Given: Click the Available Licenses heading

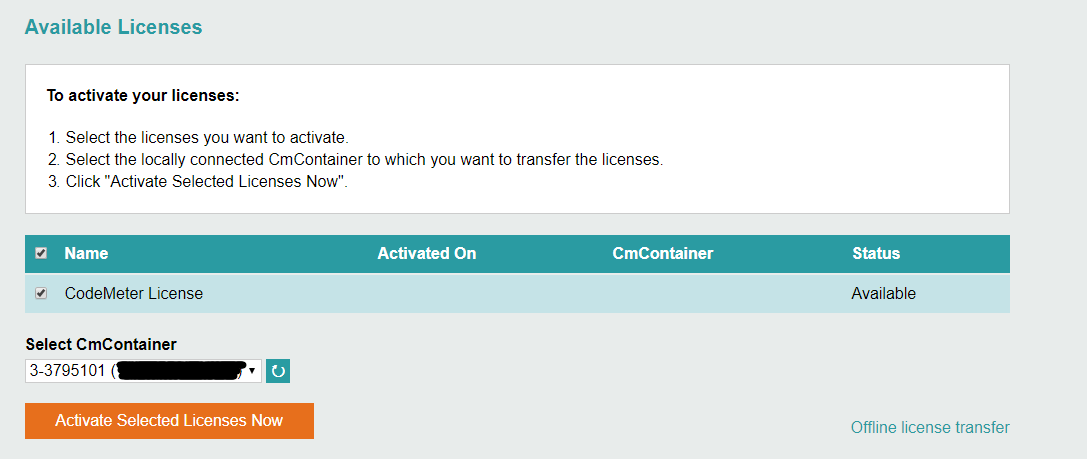Looking at the screenshot, I should point(113,27).
